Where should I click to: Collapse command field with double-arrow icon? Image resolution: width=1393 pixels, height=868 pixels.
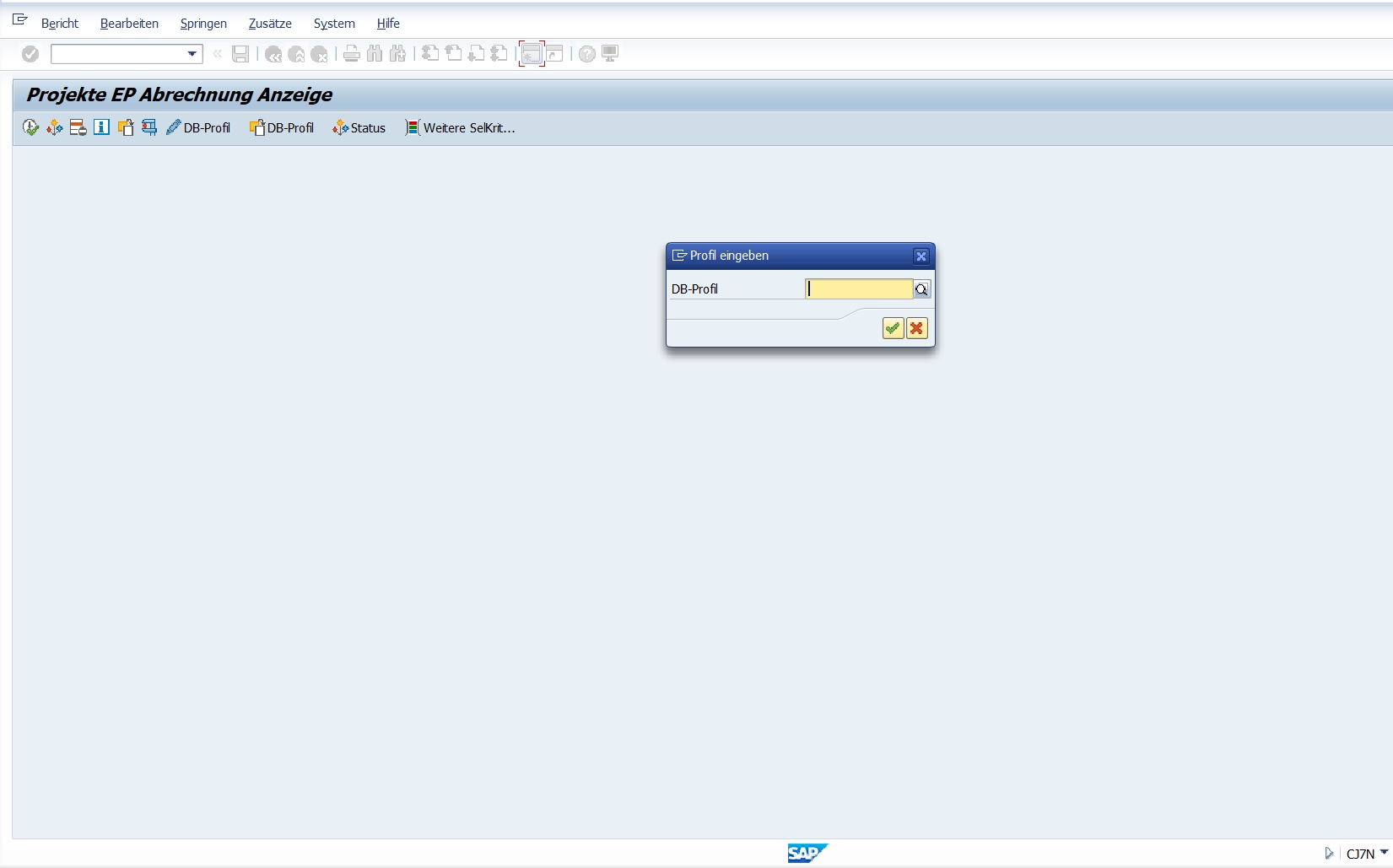point(218,54)
